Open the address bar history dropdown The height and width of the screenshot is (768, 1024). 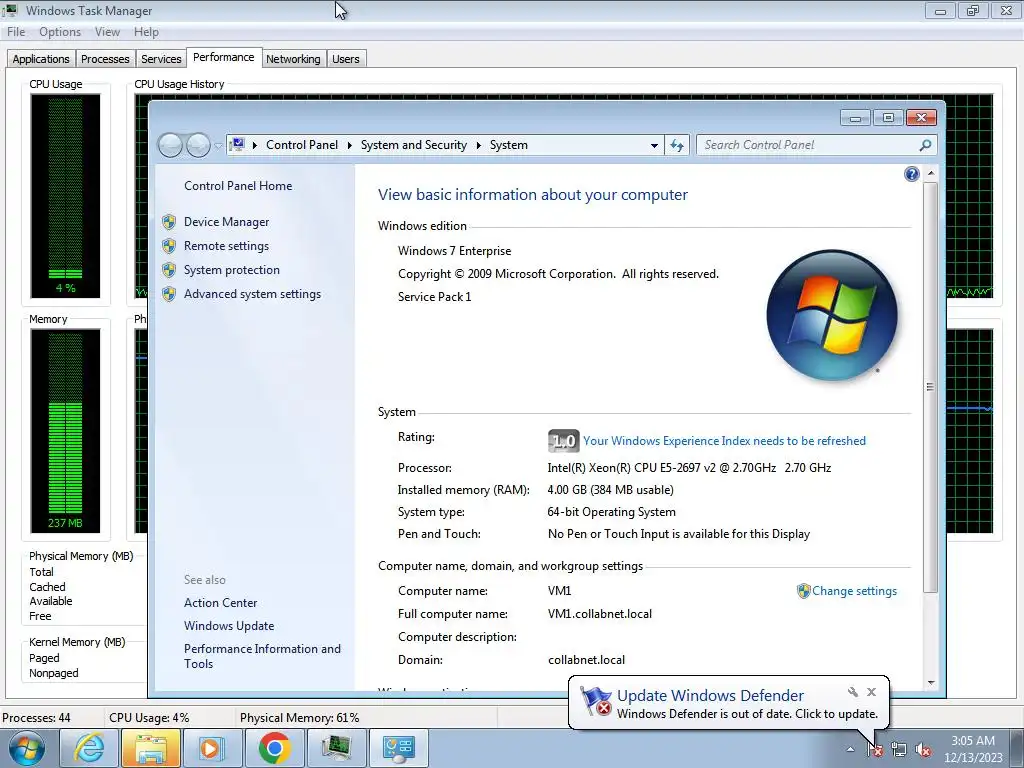pyautogui.click(x=654, y=146)
